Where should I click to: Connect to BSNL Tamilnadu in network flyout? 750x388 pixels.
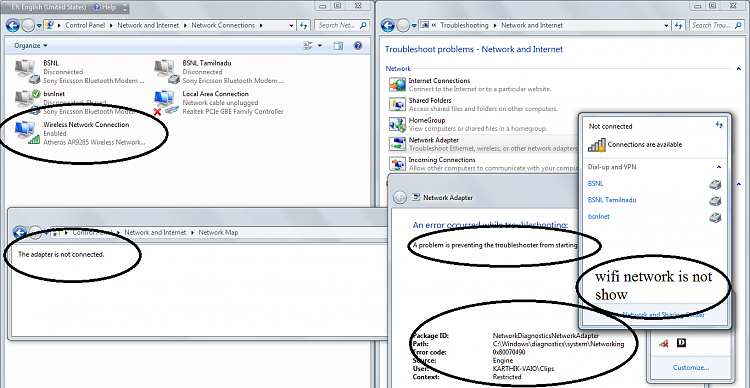tap(612, 200)
